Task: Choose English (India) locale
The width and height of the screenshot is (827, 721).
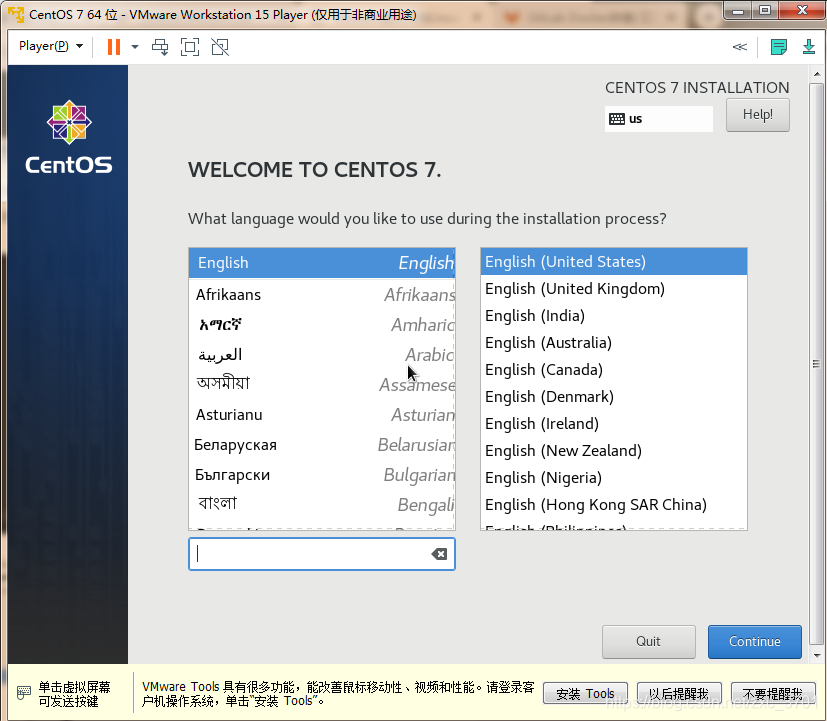Action: [x=614, y=315]
